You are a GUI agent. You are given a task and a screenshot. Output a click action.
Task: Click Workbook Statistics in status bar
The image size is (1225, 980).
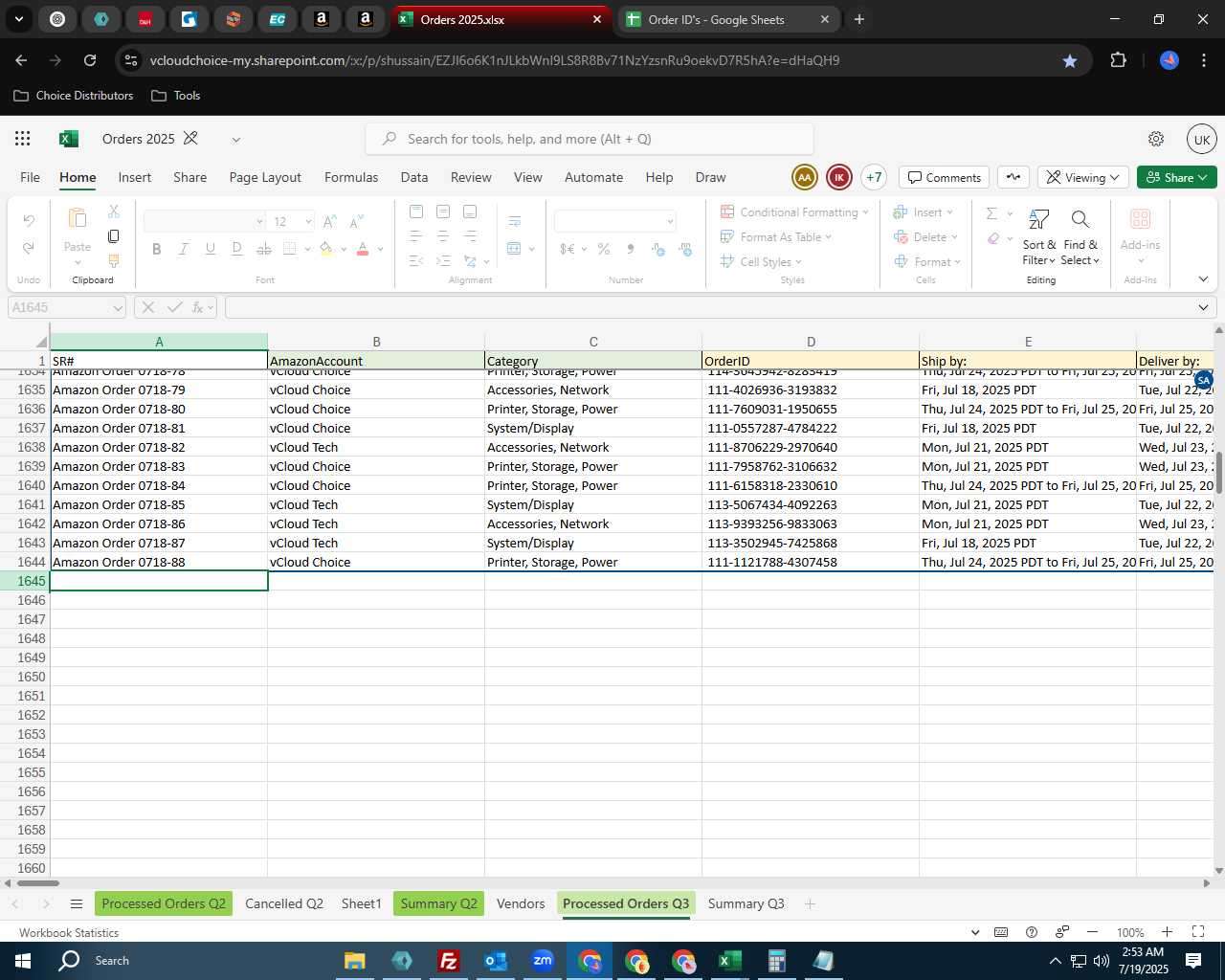point(69,932)
